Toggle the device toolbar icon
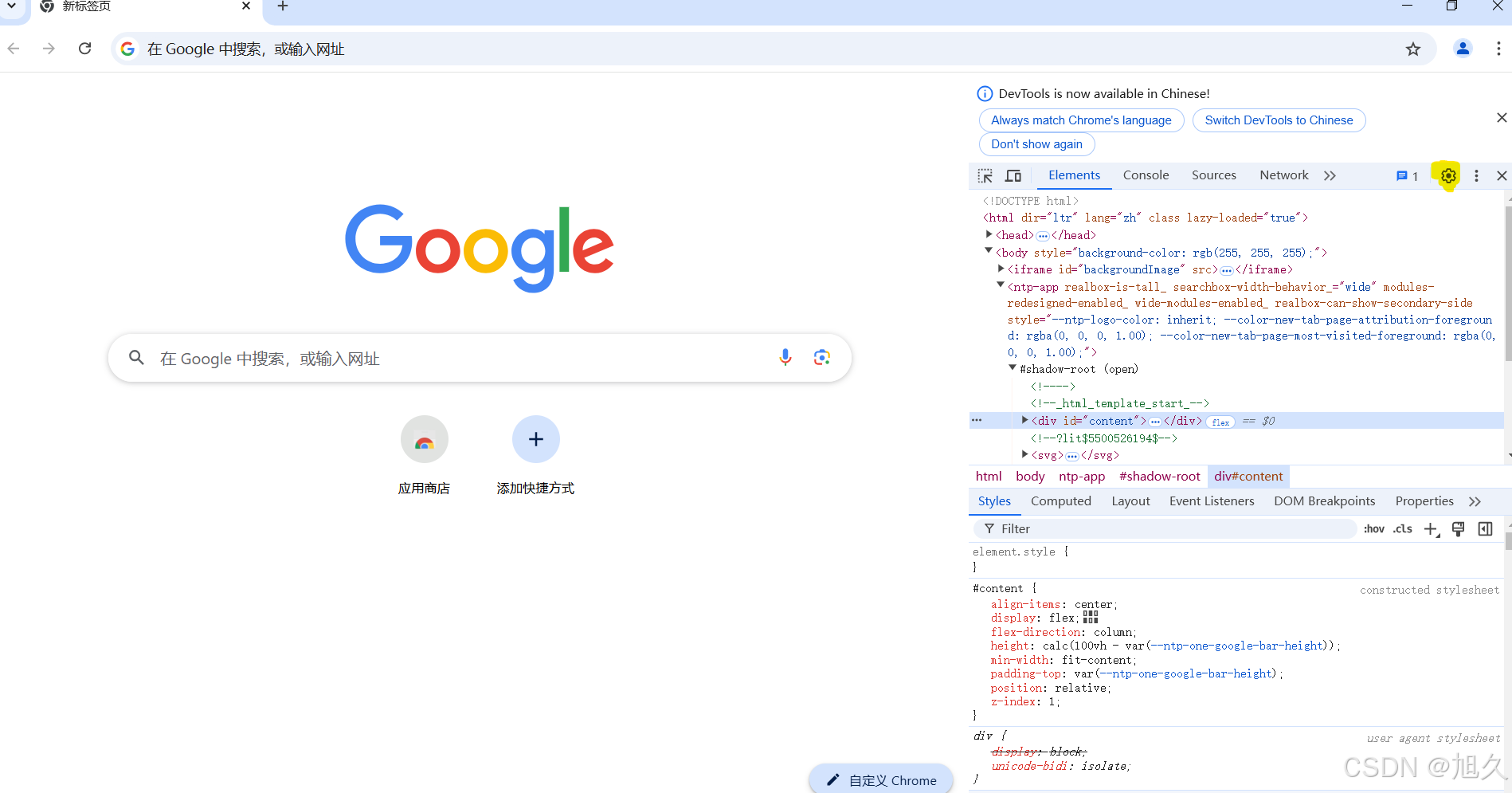This screenshot has width=1512, height=793. coord(1013,176)
